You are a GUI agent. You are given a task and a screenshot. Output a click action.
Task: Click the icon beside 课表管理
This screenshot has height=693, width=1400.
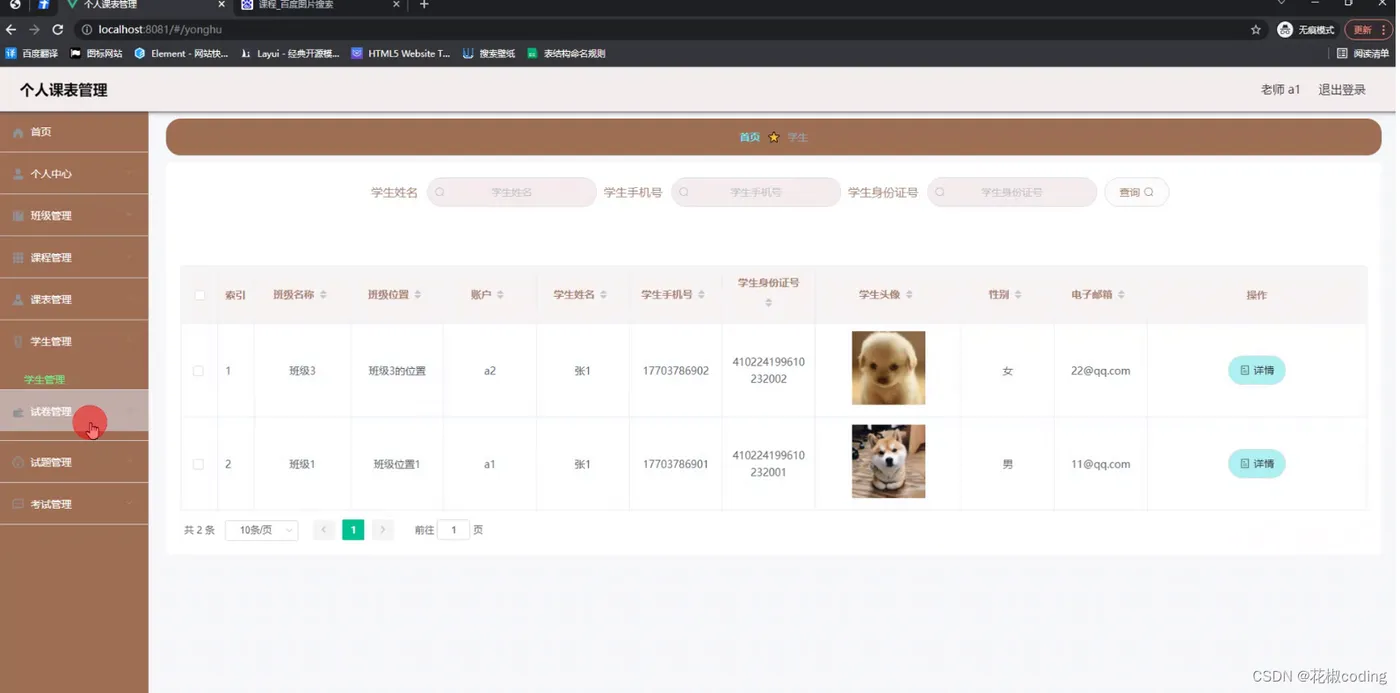(x=18, y=300)
